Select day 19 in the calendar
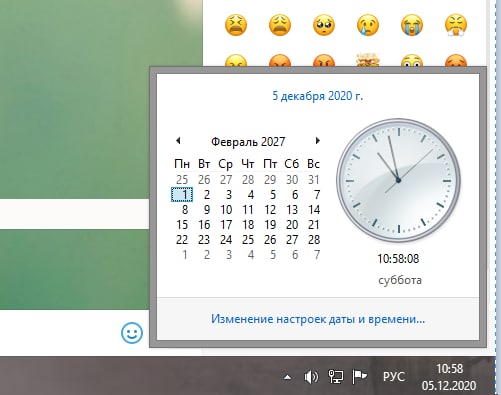 pos(270,225)
